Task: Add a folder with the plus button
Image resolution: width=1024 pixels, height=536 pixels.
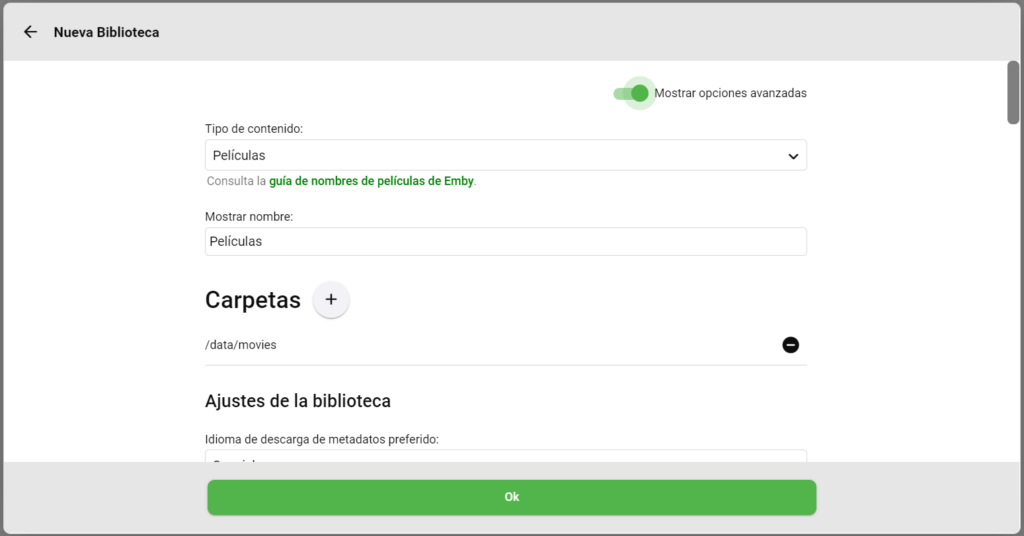Action: [x=331, y=300]
